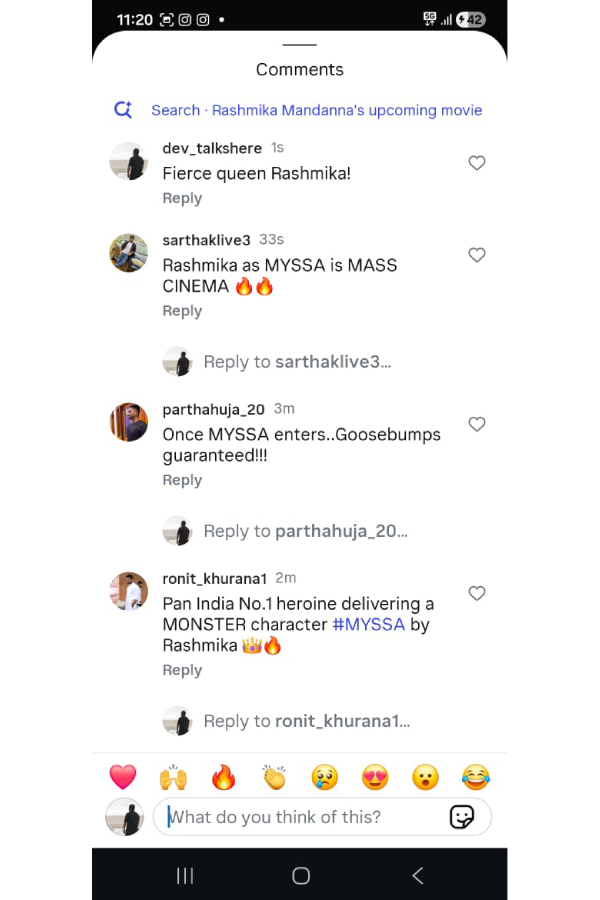Screen dimensions: 600x900
Task: Like ronit_khurana1's comment
Action: [x=477, y=593]
